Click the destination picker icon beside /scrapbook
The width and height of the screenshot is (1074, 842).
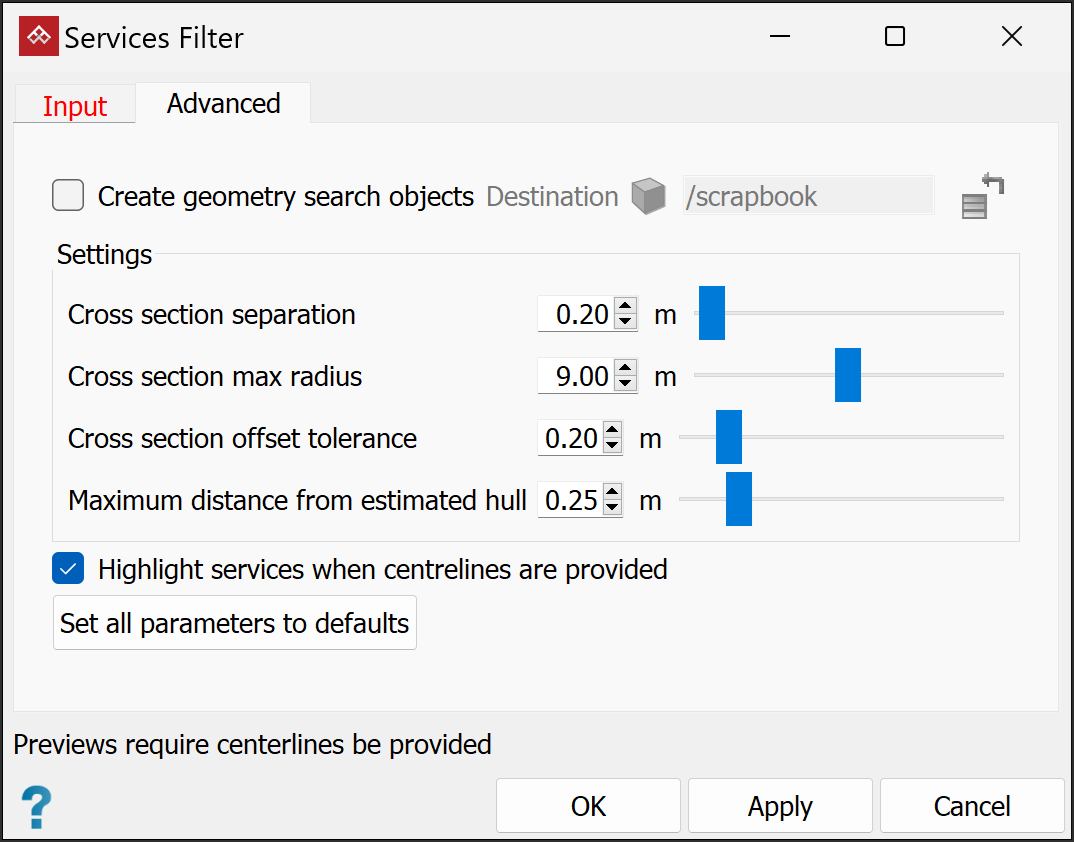[x=981, y=197]
